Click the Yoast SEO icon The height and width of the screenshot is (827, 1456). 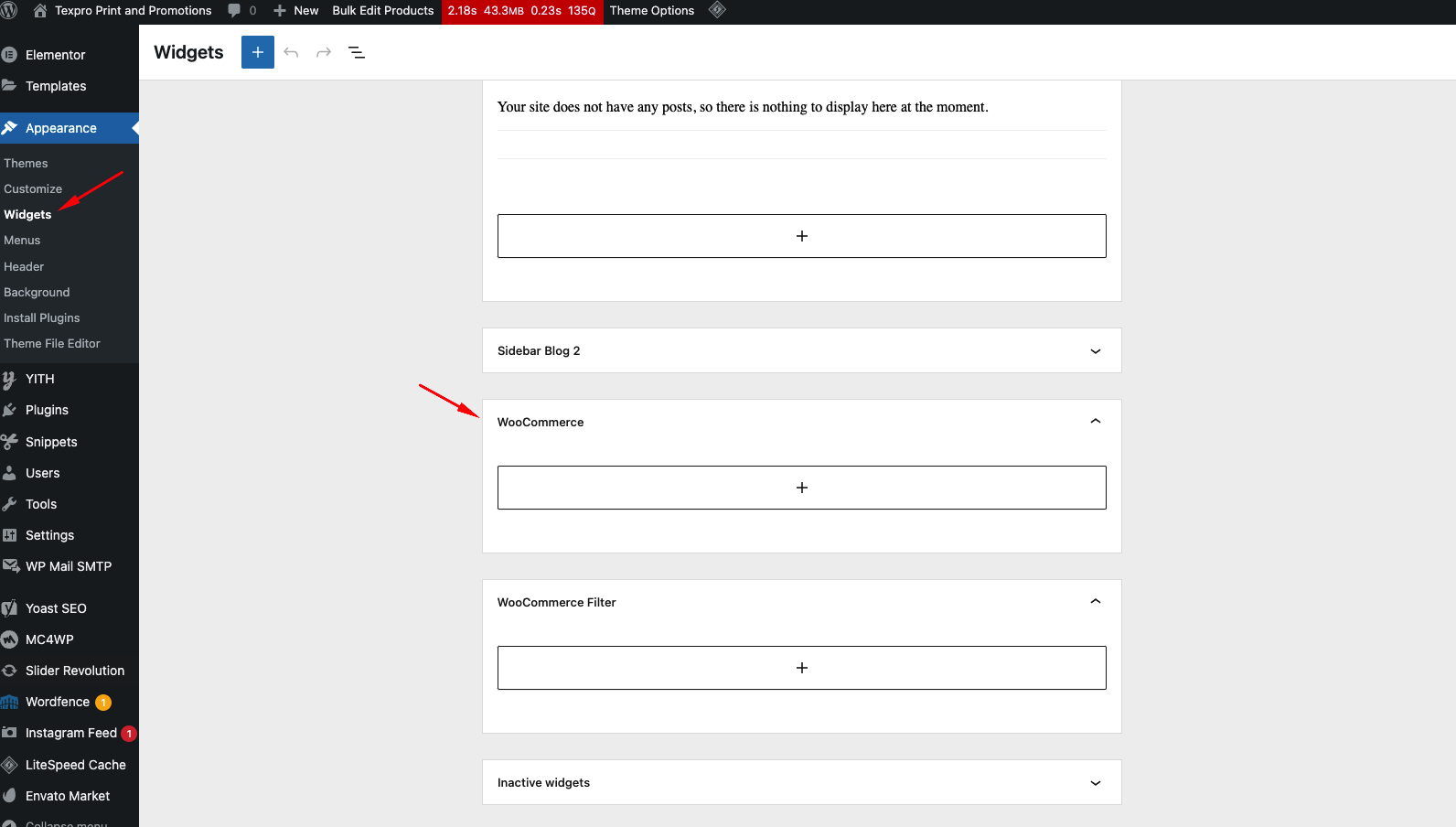coord(9,608)
